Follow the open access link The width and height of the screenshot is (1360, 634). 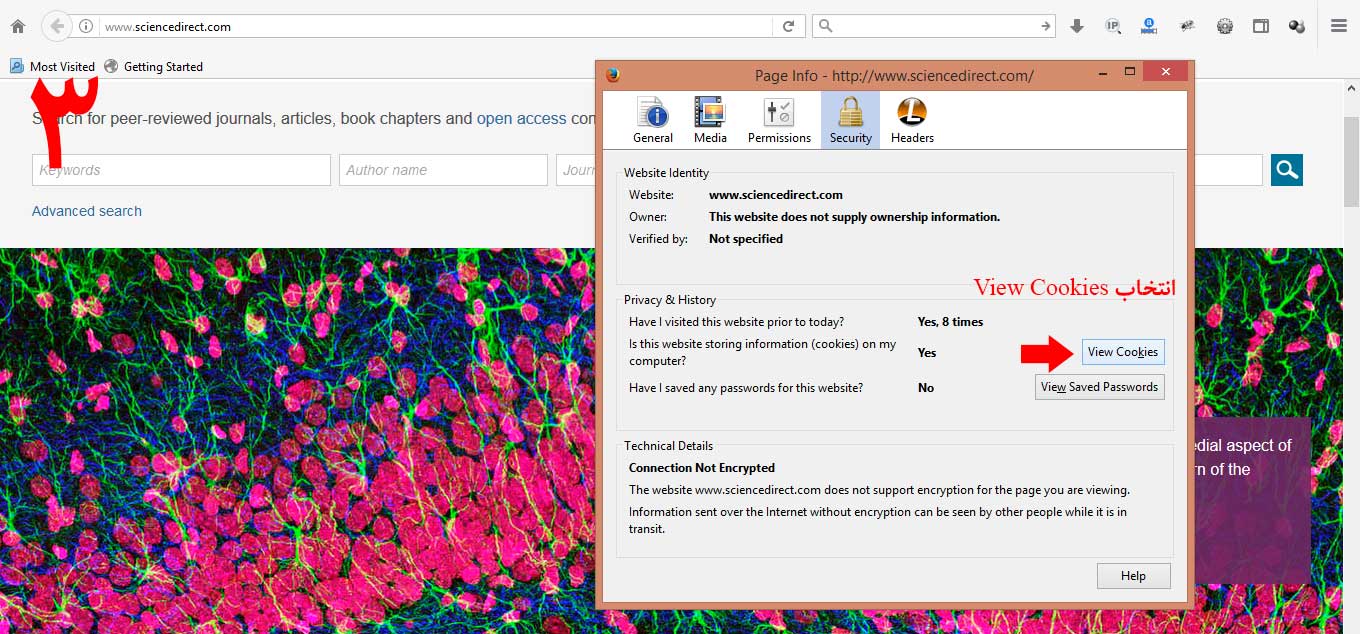(521, 118)
